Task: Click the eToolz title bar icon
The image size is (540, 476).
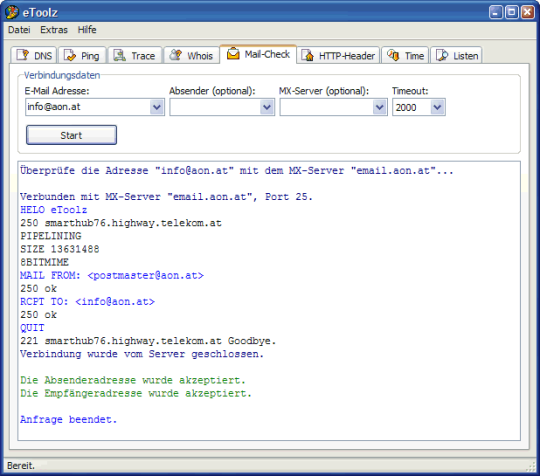Action: [12, 12]
